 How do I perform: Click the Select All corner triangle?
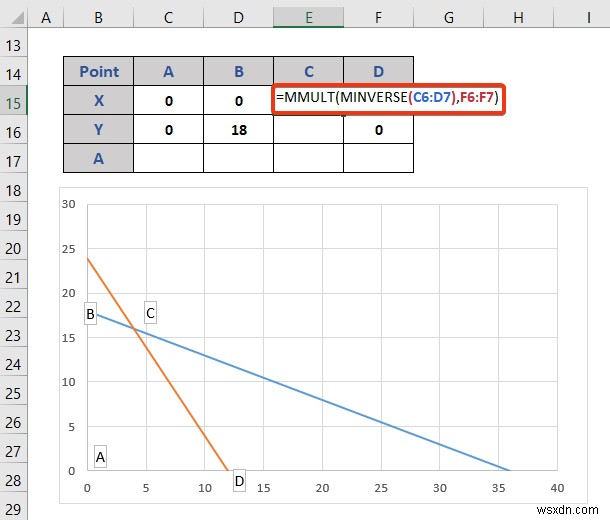(x=17, y=18)
